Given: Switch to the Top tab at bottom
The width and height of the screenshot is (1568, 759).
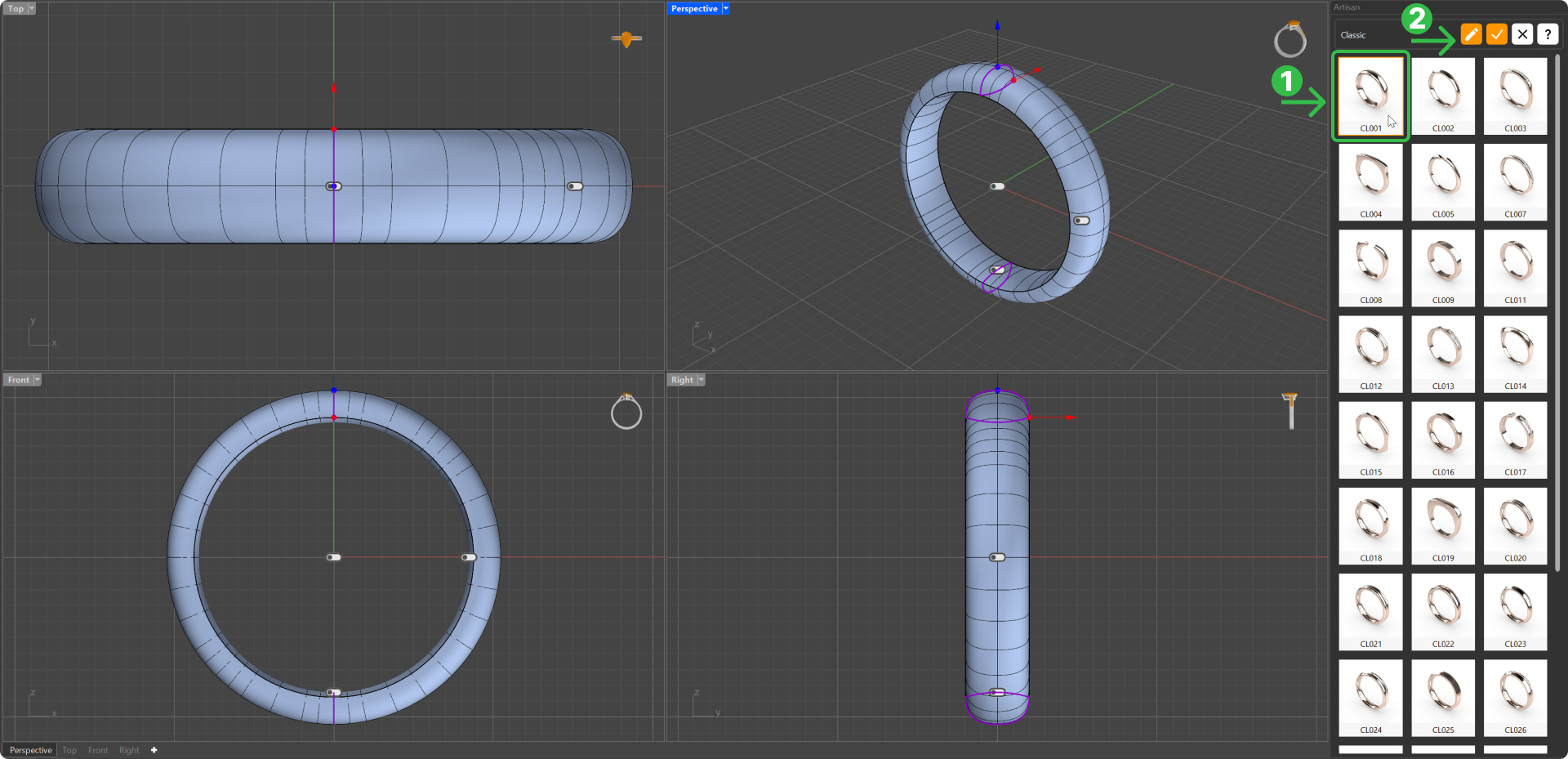Looking at the screenshot, I should tap(69, 750).
